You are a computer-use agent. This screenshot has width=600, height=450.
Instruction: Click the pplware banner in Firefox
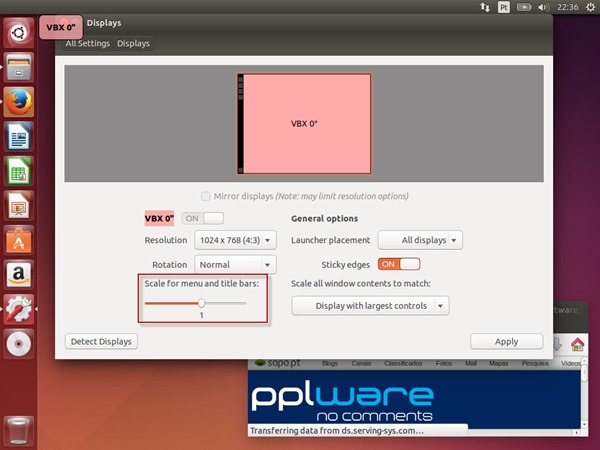point(414,399)
